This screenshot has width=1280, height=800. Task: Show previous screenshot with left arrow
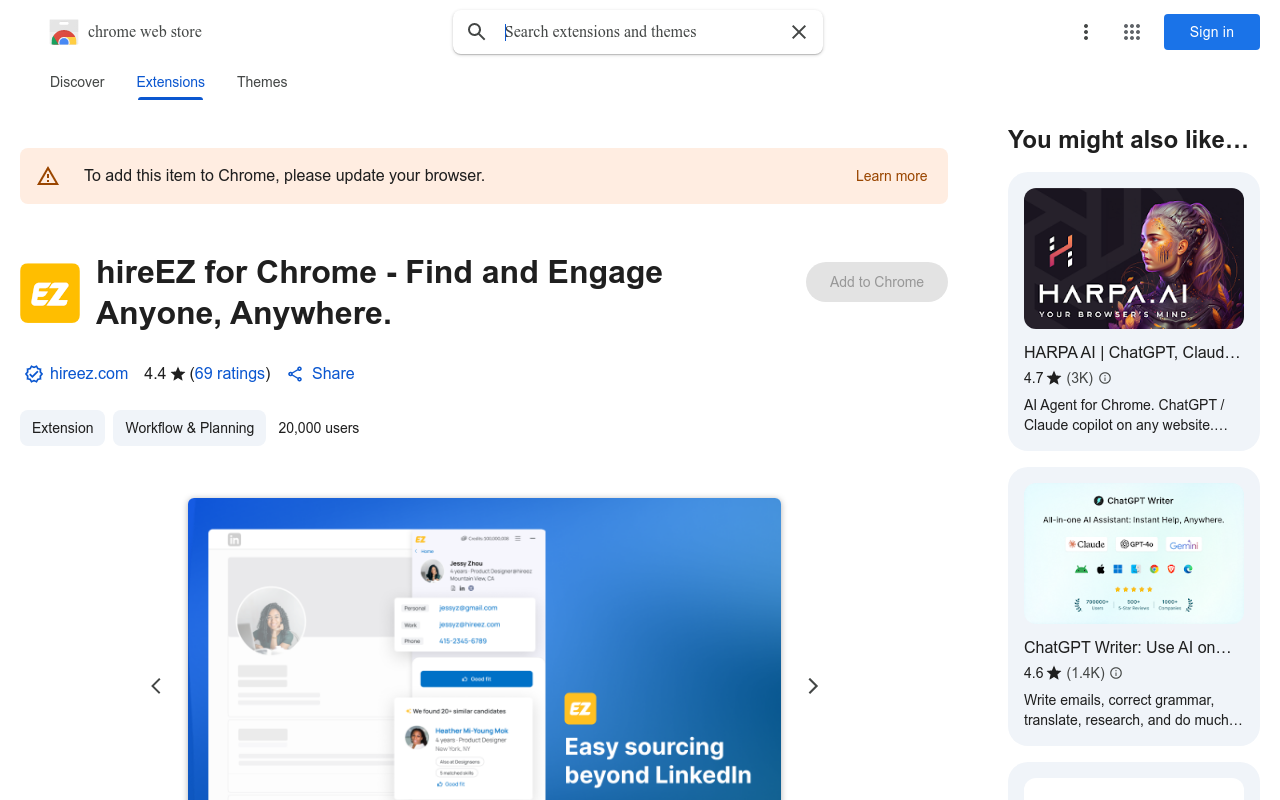156,686
